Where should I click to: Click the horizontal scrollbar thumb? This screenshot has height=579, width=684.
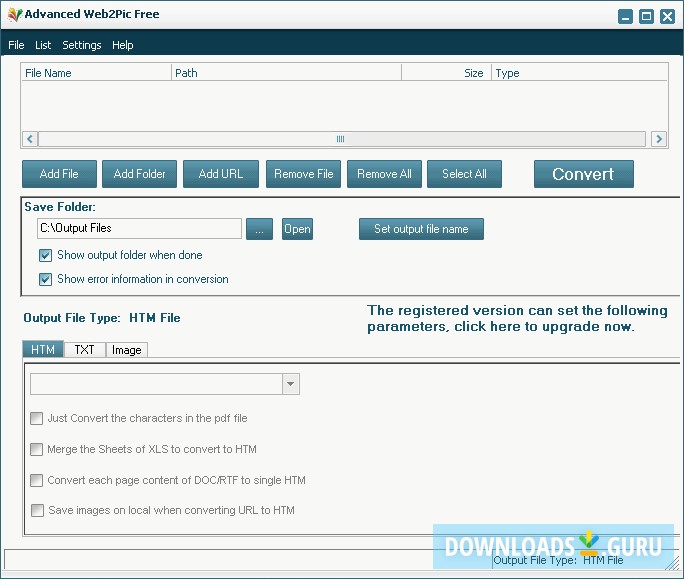click(342, 139)
